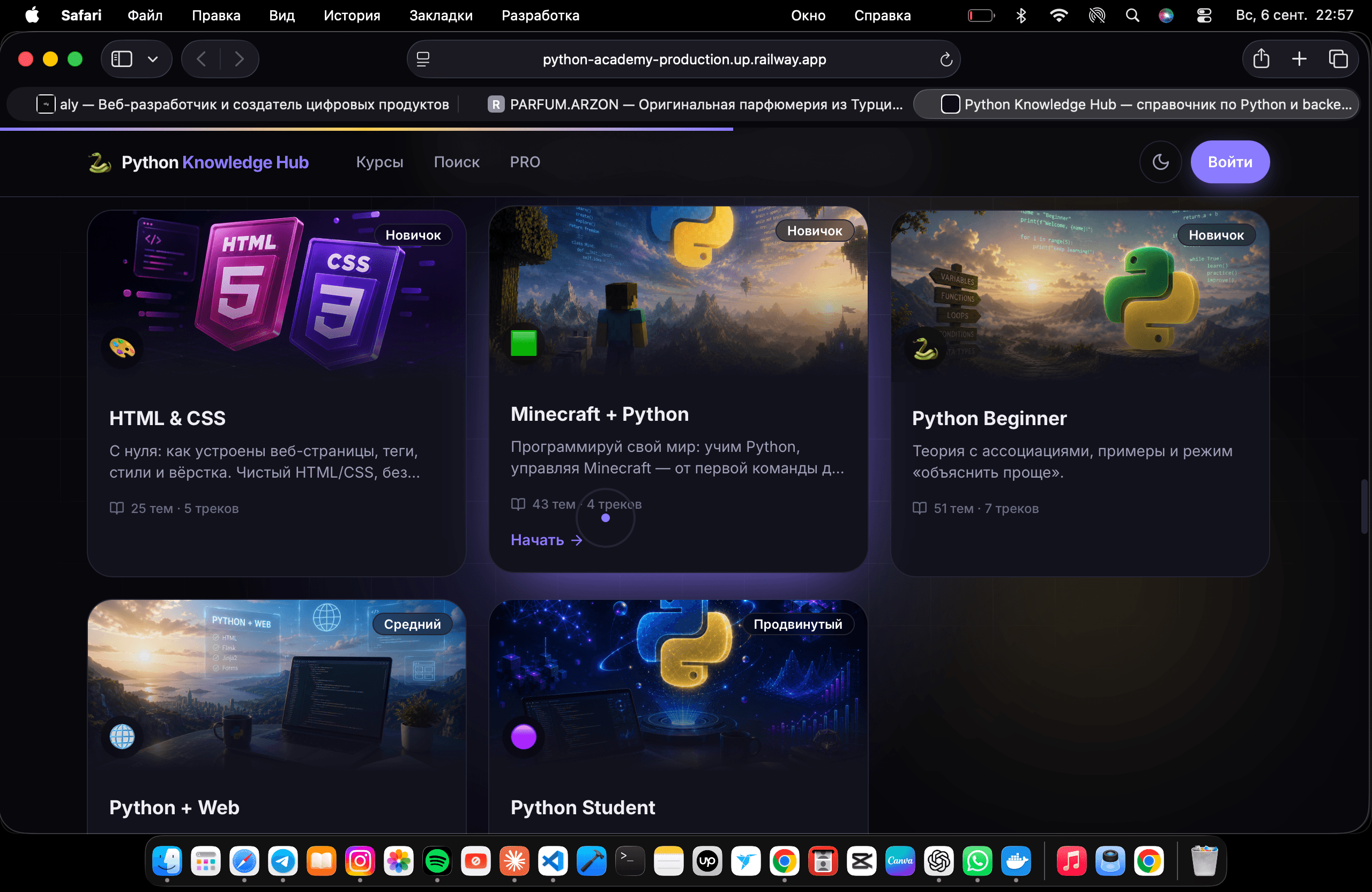Open the Trash in the Dock

click(1204, 861)
